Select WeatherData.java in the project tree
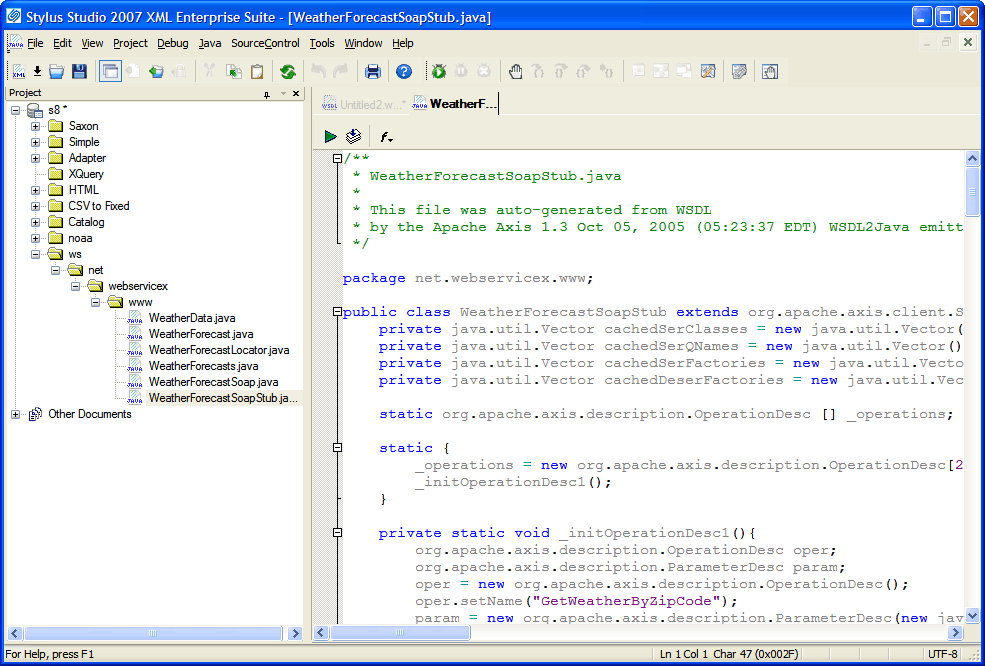This screenshot has height=666, width=985. (192, 318)
